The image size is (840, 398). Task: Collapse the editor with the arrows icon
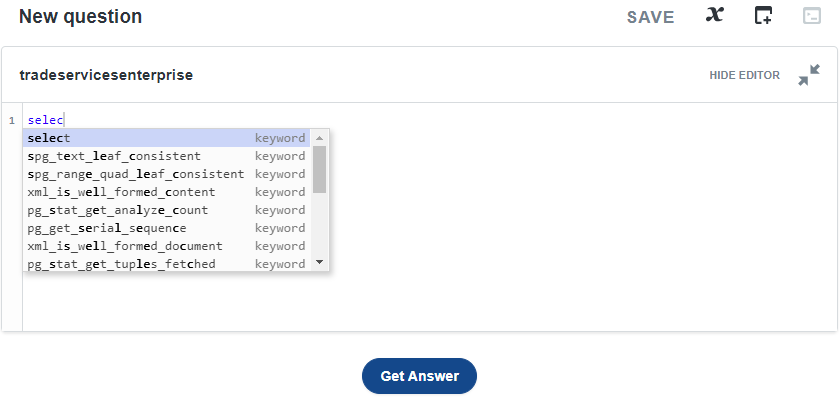pos(809,75)
